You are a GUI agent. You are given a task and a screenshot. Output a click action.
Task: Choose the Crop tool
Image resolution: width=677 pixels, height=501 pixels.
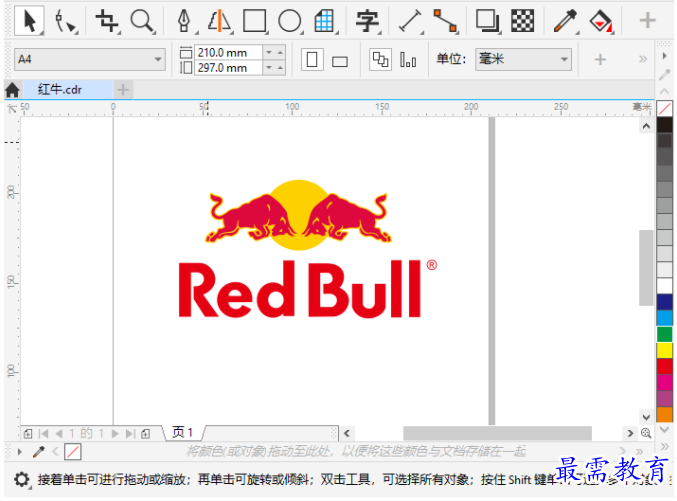[x=107, y=21]
